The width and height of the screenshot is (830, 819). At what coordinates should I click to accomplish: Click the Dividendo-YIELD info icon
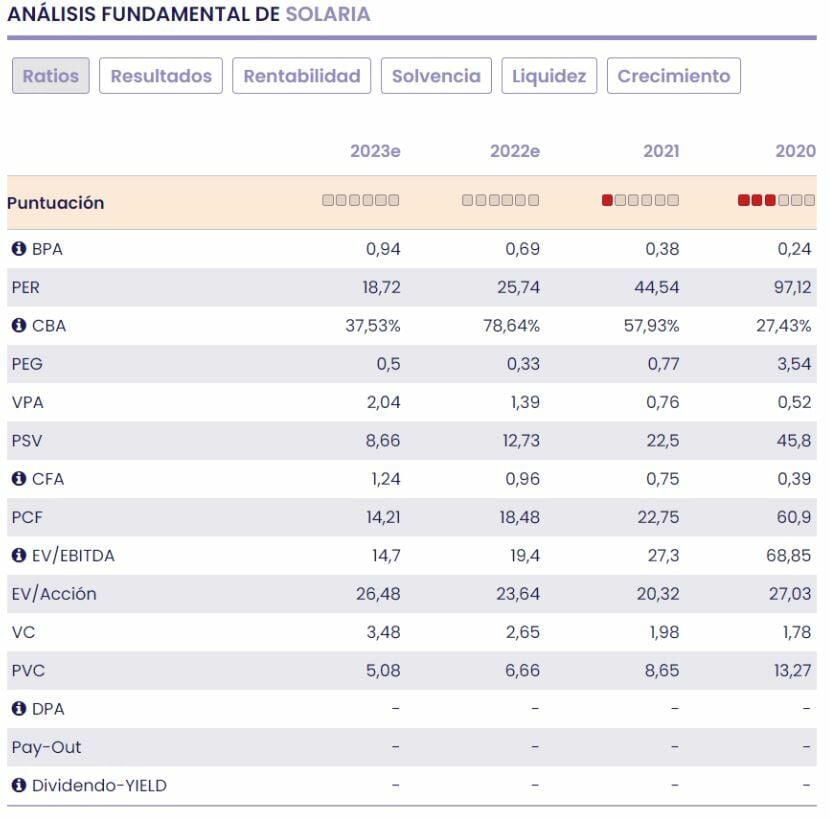pos(19,787)
